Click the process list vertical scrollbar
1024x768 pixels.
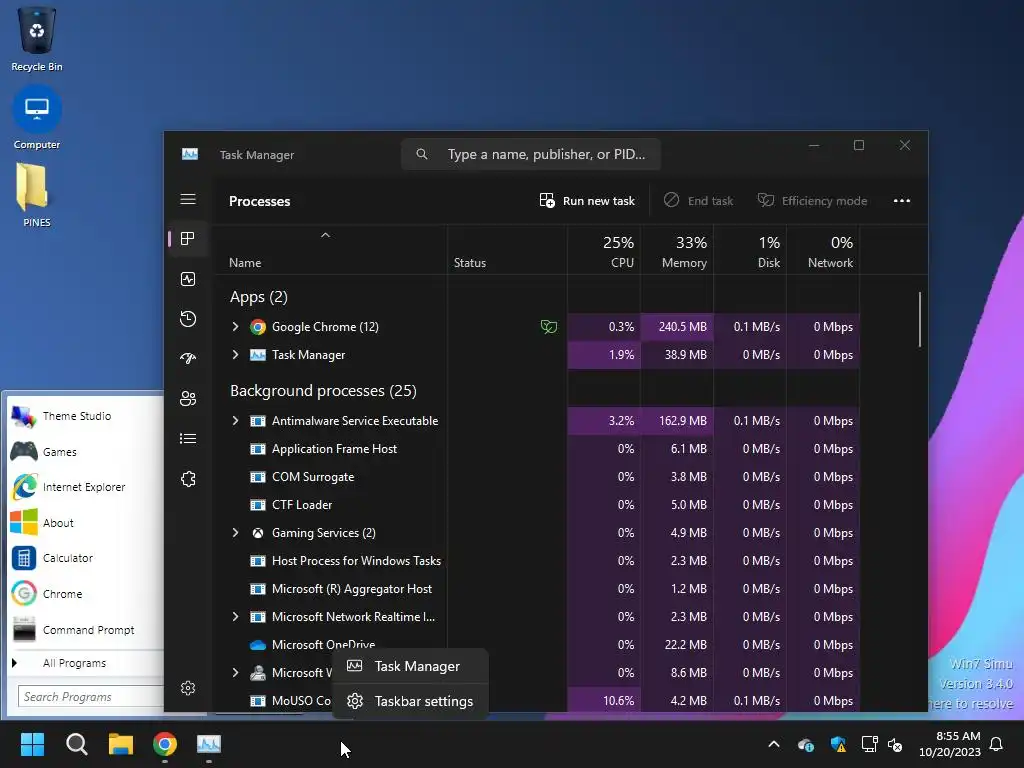(920, 319)
